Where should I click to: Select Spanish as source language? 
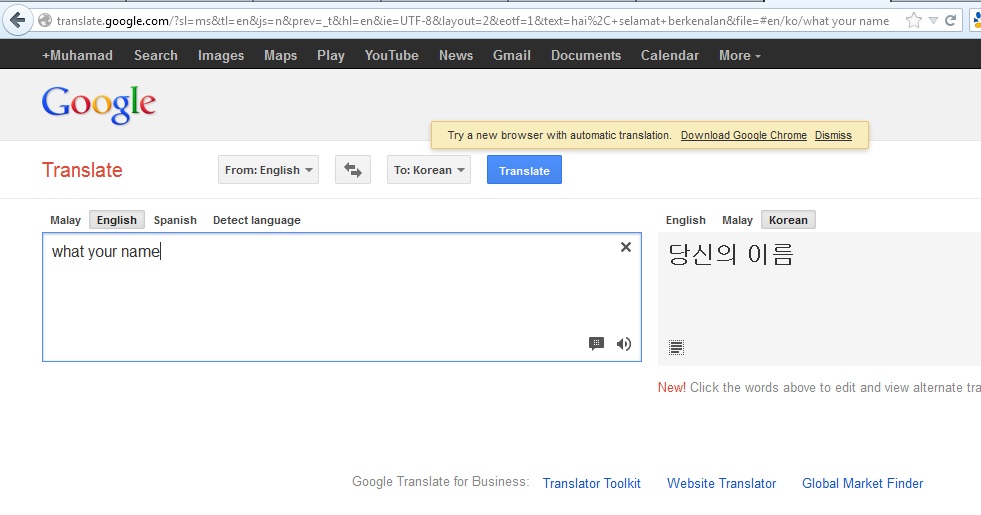coord(175,220)
